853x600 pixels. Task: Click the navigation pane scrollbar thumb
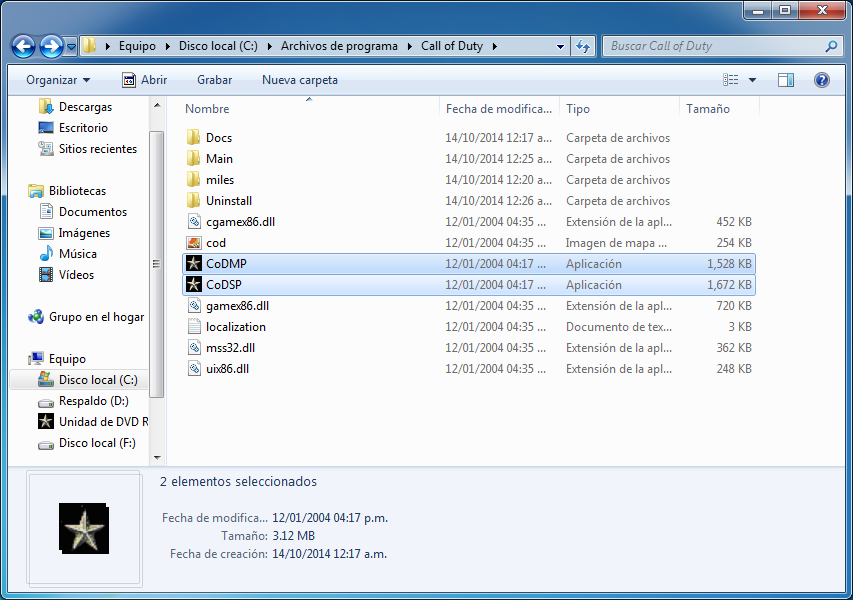click(157, 264)
